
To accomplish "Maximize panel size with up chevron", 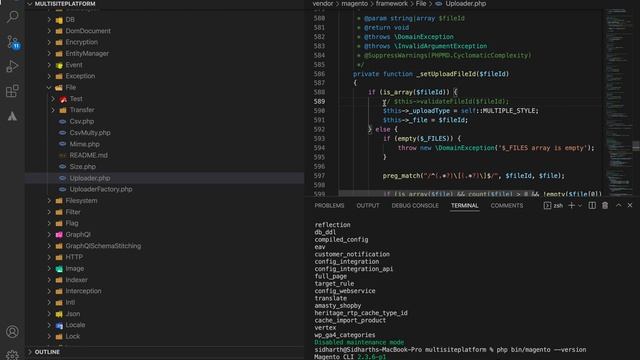I will click(x=618, y=205).
